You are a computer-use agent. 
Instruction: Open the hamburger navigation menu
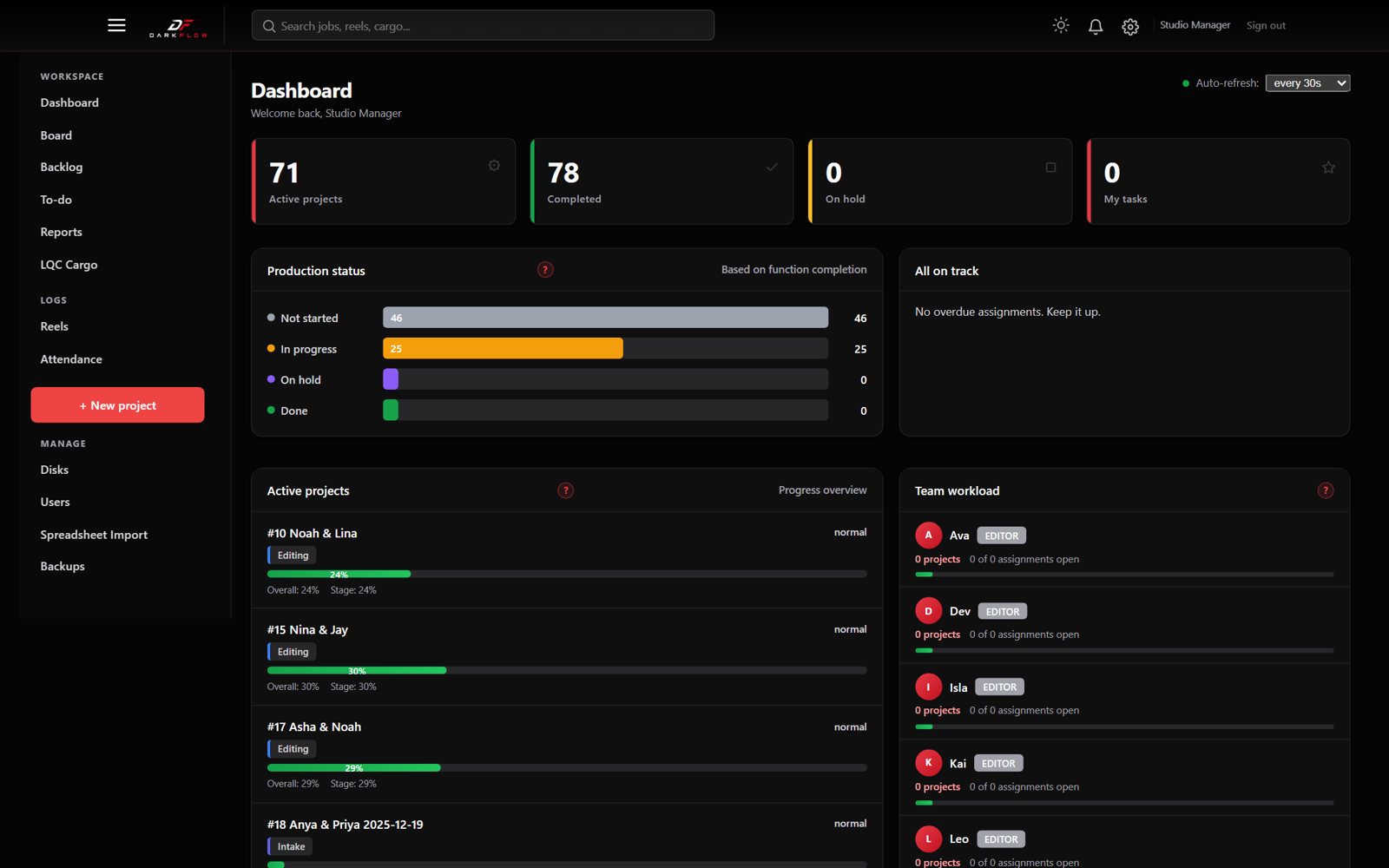tap(116, 25)
